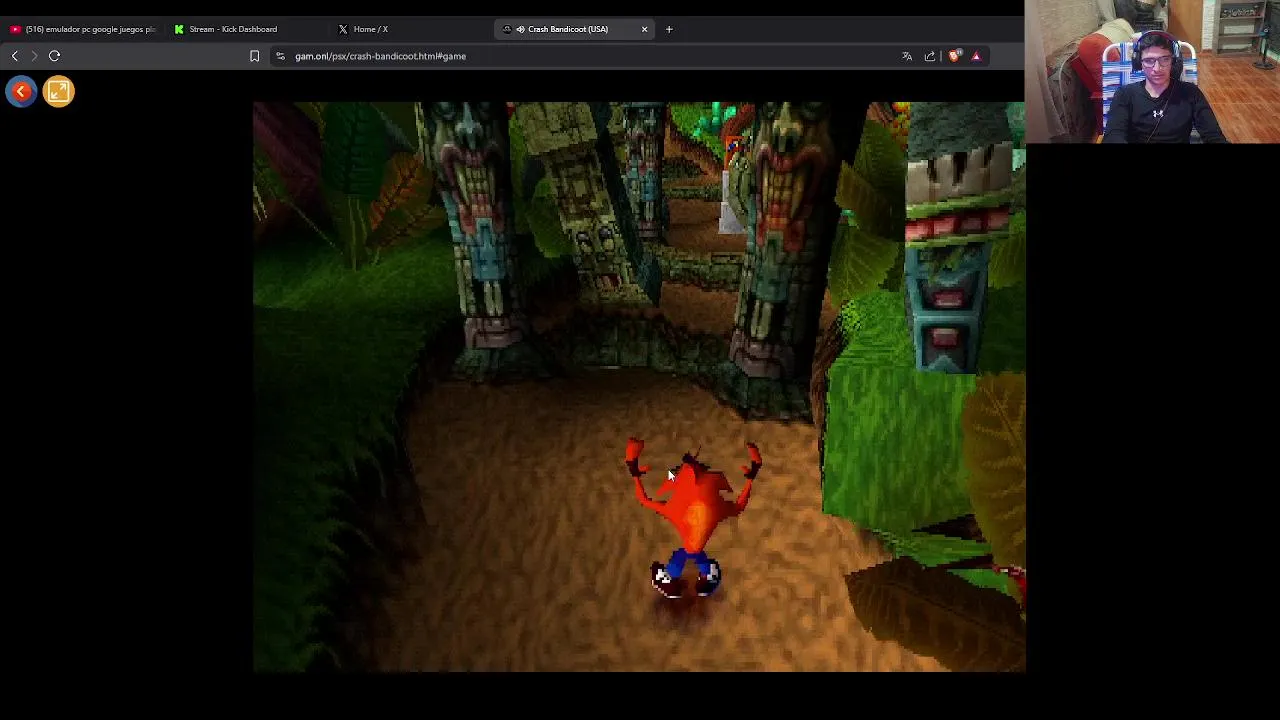
Task: Switch to the YouTube emulador pc tab
Action: click(82, 29)
